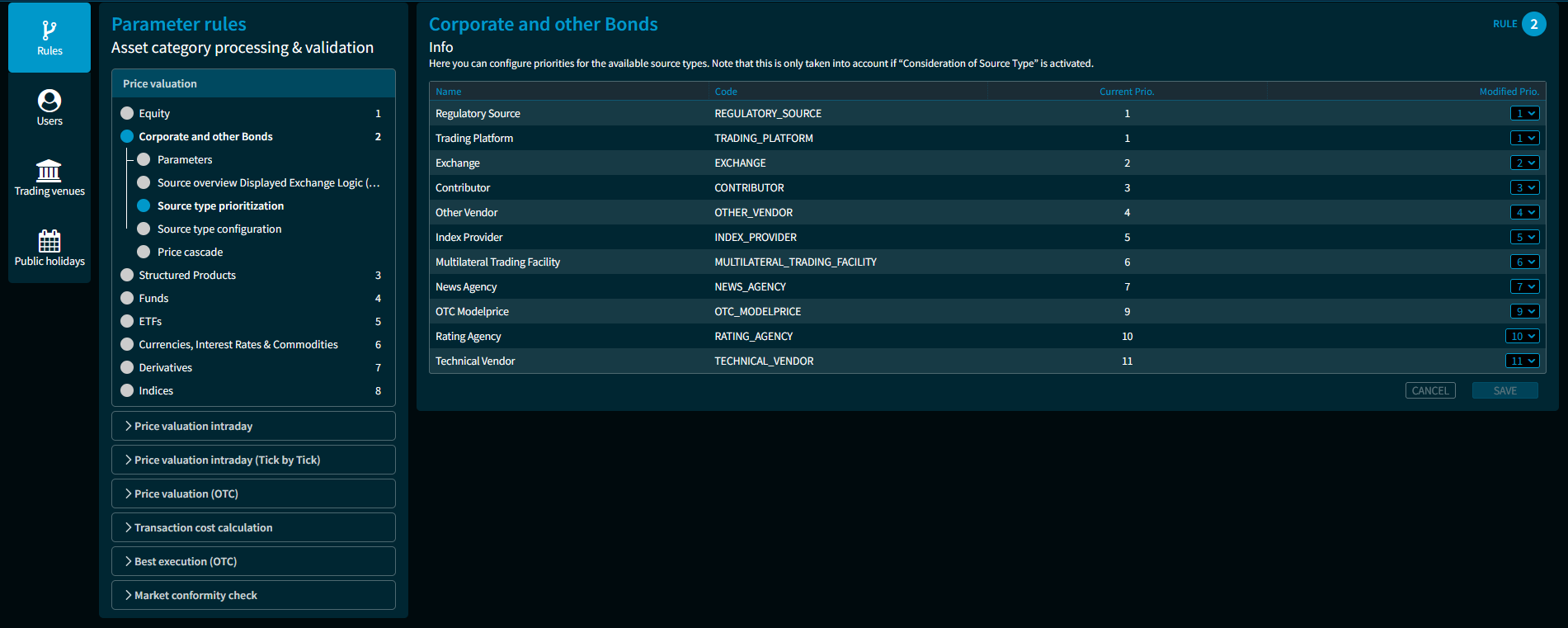Expand Transaction cost calculation section

point(253,527)
